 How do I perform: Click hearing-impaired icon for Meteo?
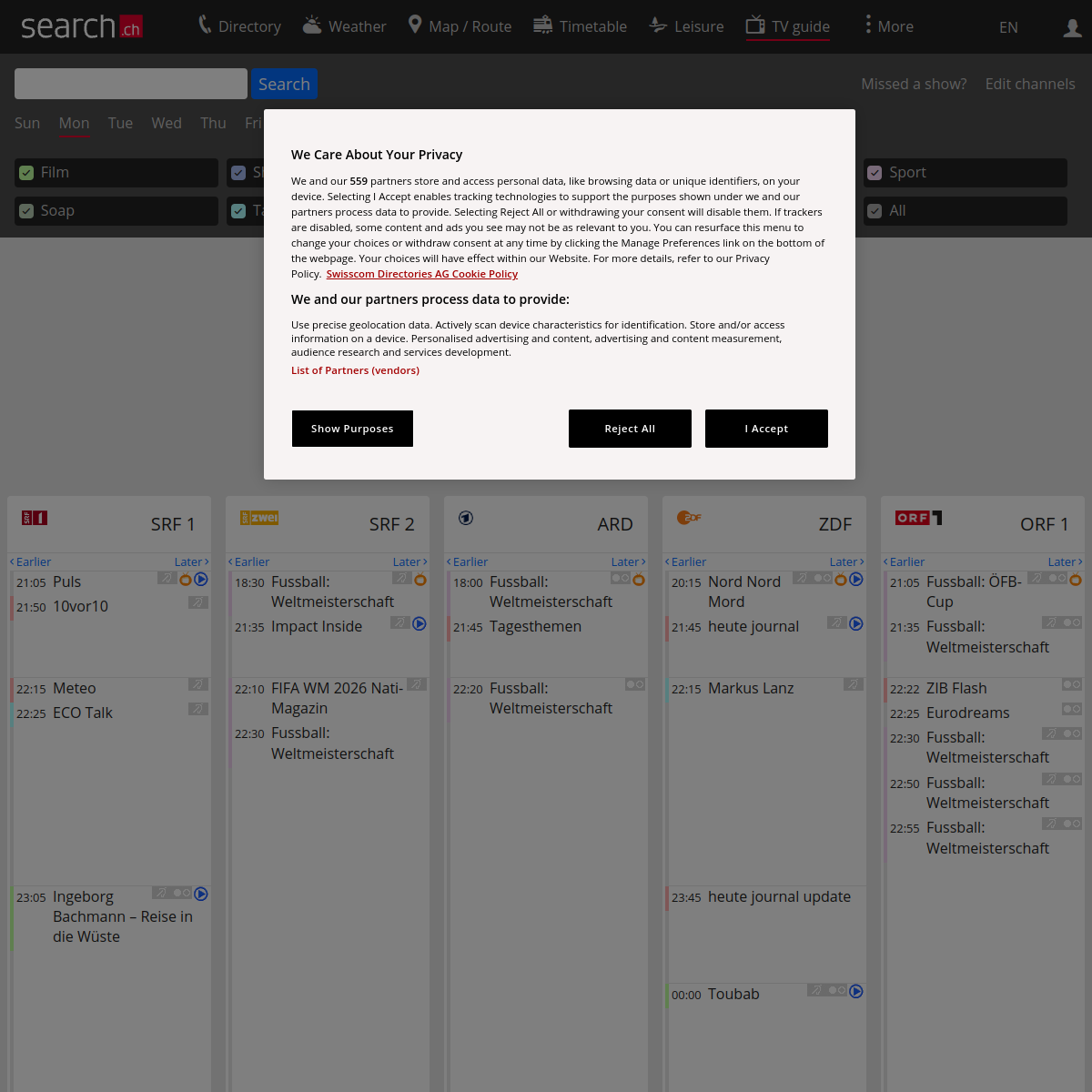198,684
